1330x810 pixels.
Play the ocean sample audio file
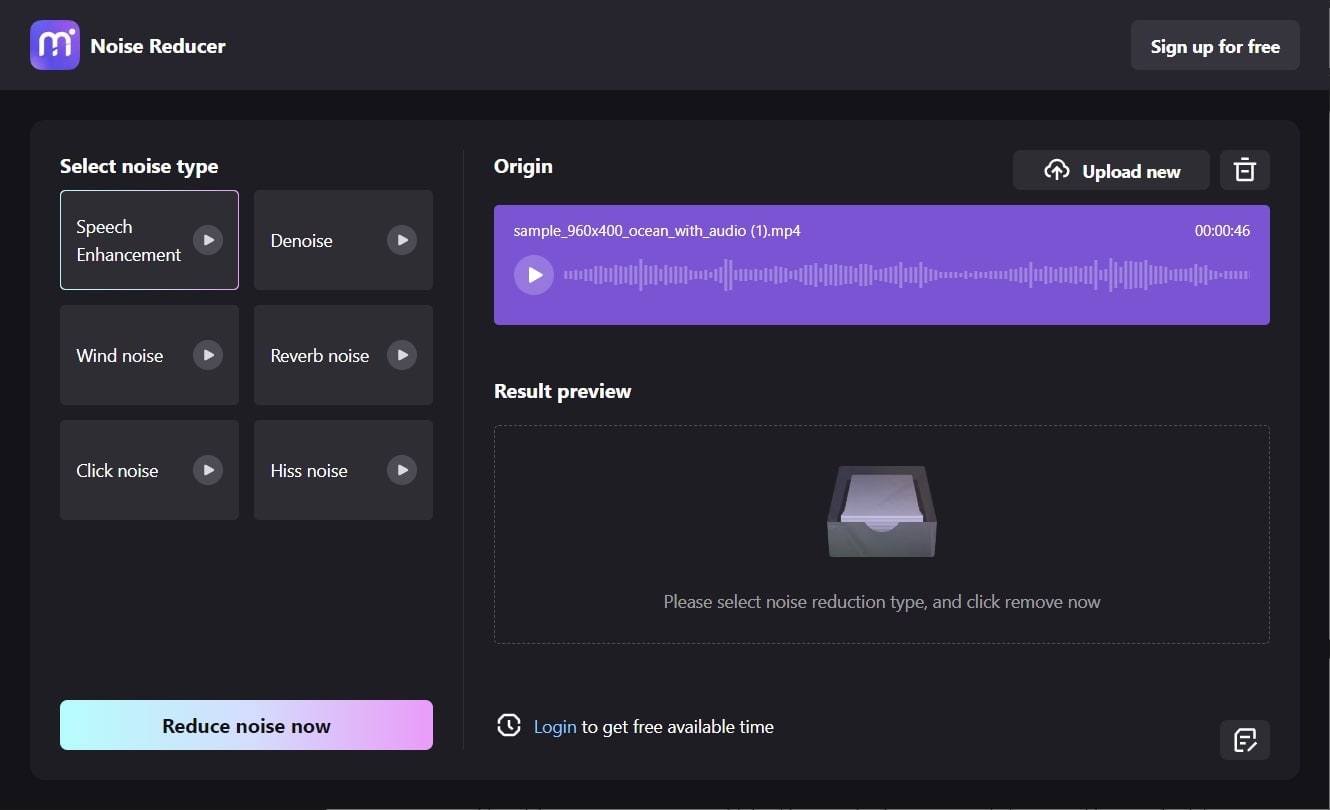click(x=533, y=274)
